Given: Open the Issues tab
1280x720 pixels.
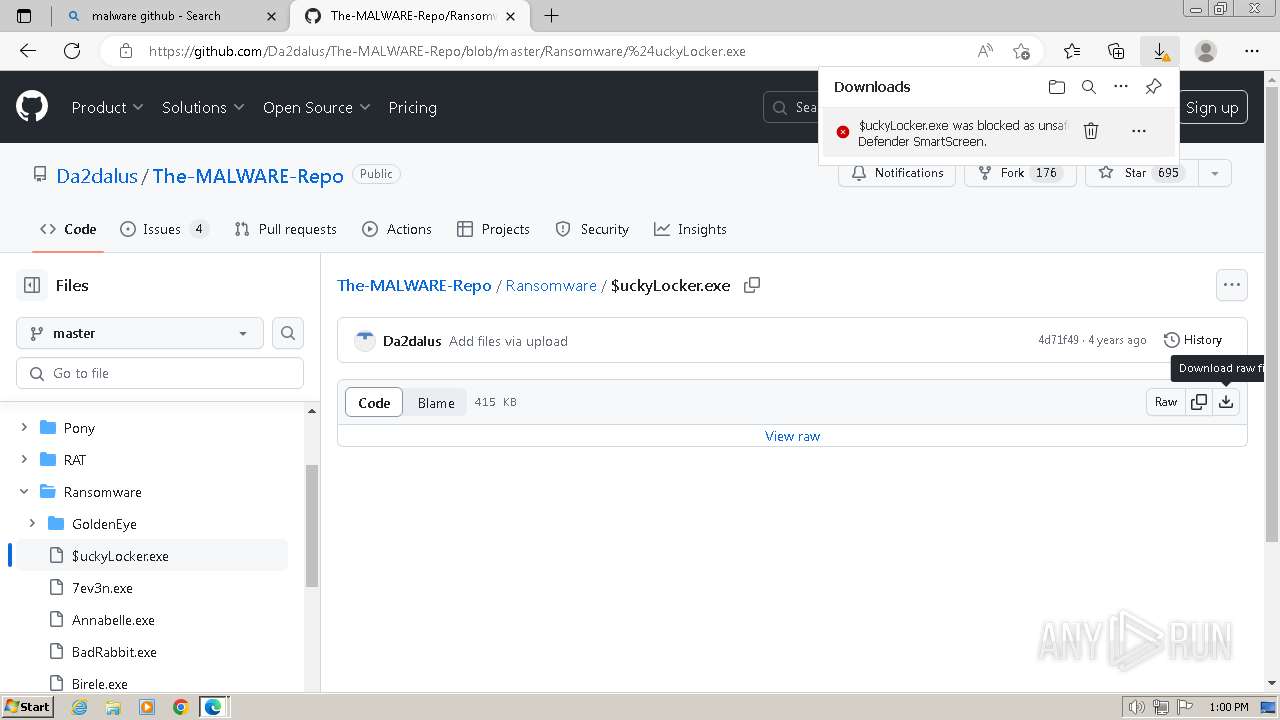Looking at the screenshot, I should click(164, 229).
